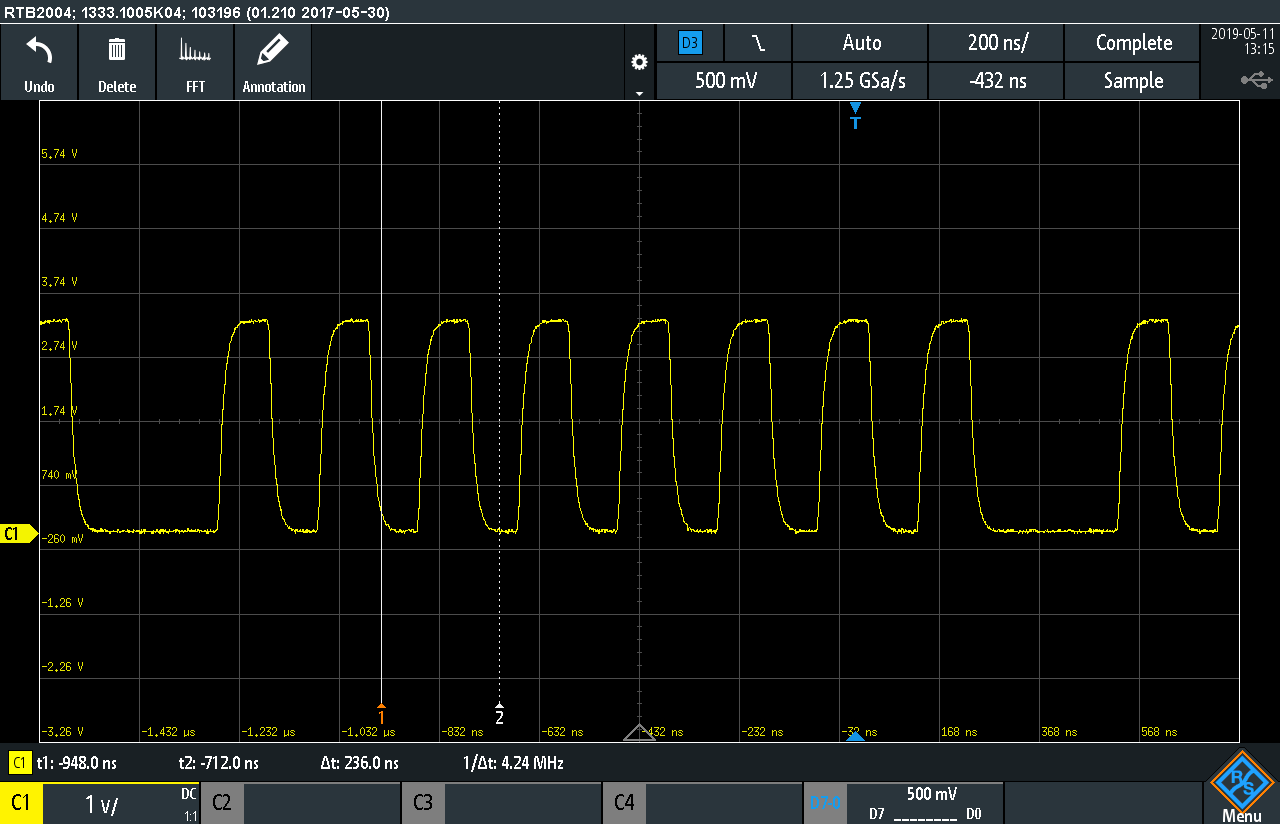Set the 500 mV trigger level

[724, 81]
